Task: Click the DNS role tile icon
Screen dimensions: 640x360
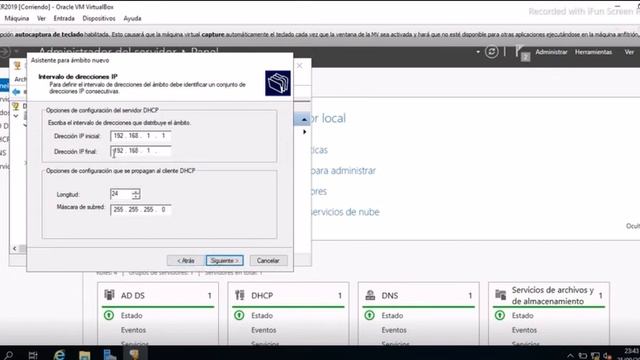Action: point(370,295)
